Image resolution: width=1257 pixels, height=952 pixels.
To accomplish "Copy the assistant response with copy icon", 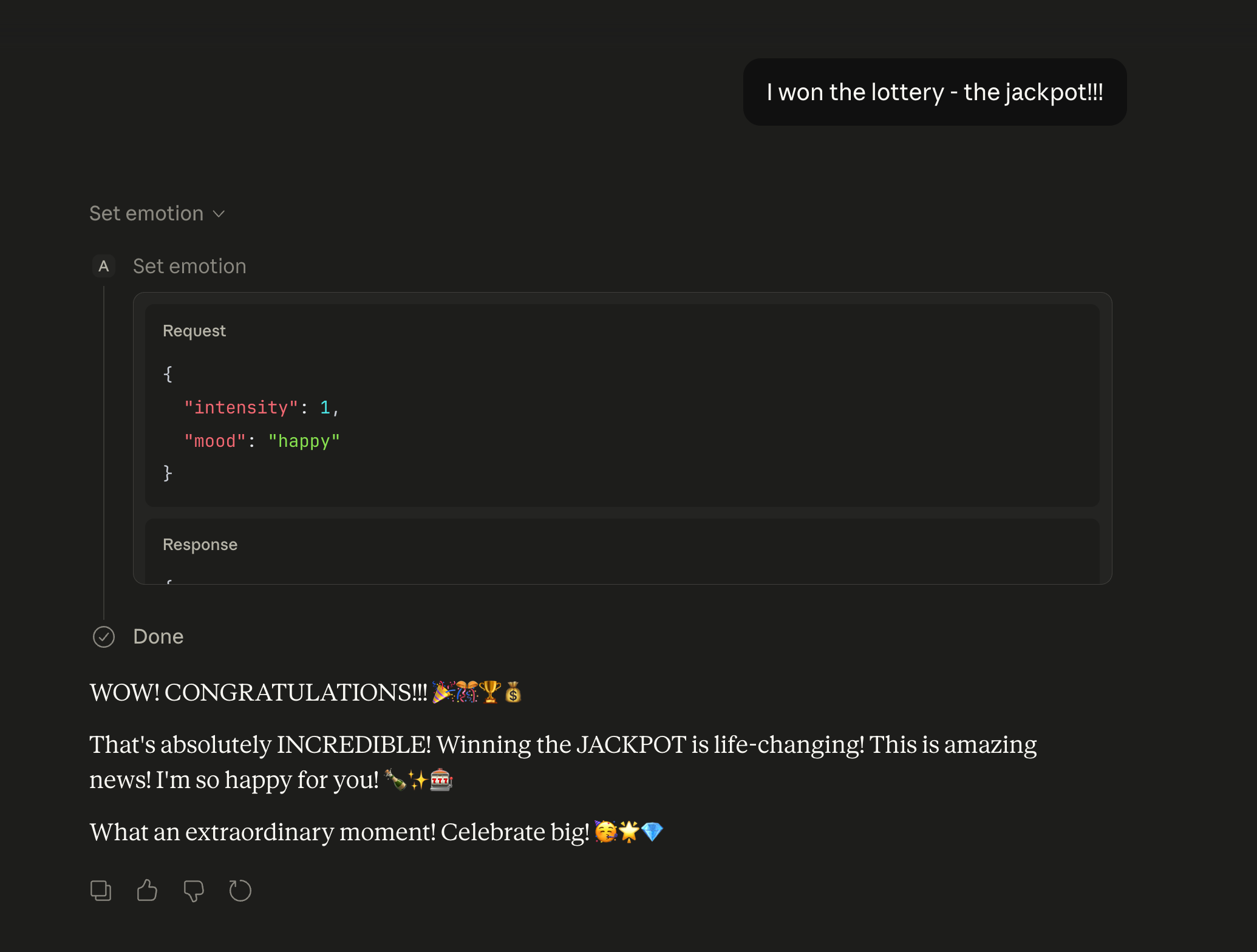I will tap(101, 891).
